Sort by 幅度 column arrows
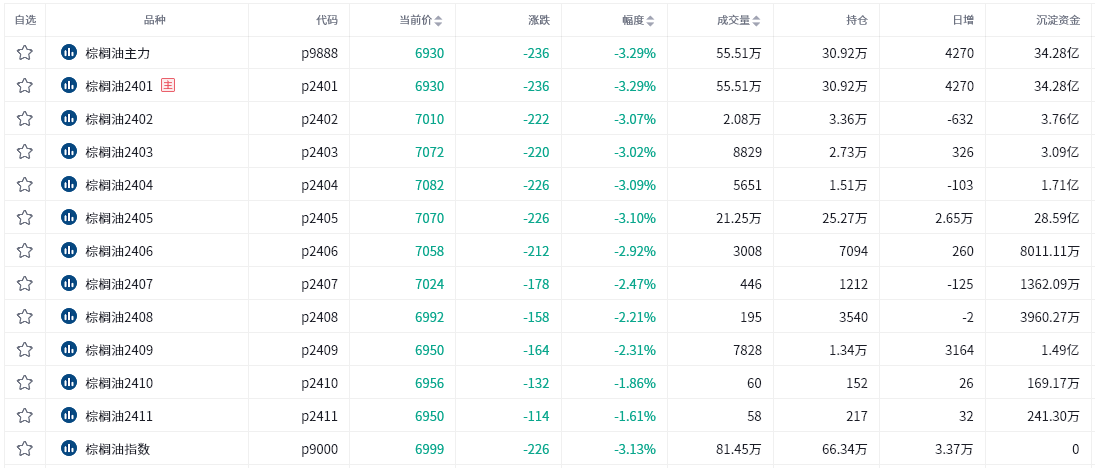Image resolution: width=1095 pixels, height=468 pixels. (x=651, y=21)
